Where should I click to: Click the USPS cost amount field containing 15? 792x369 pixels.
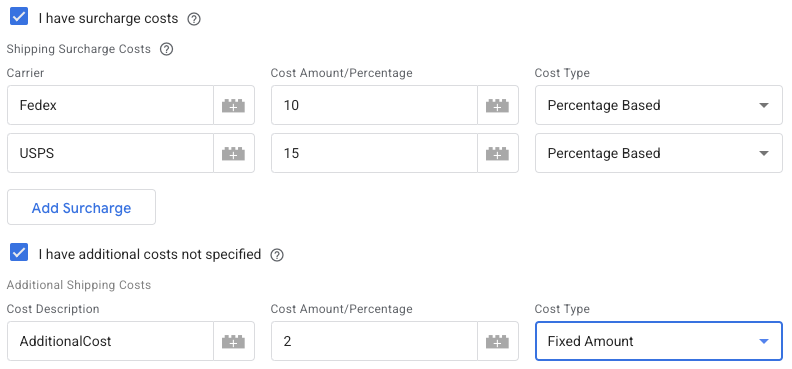(x=374, y=153)
